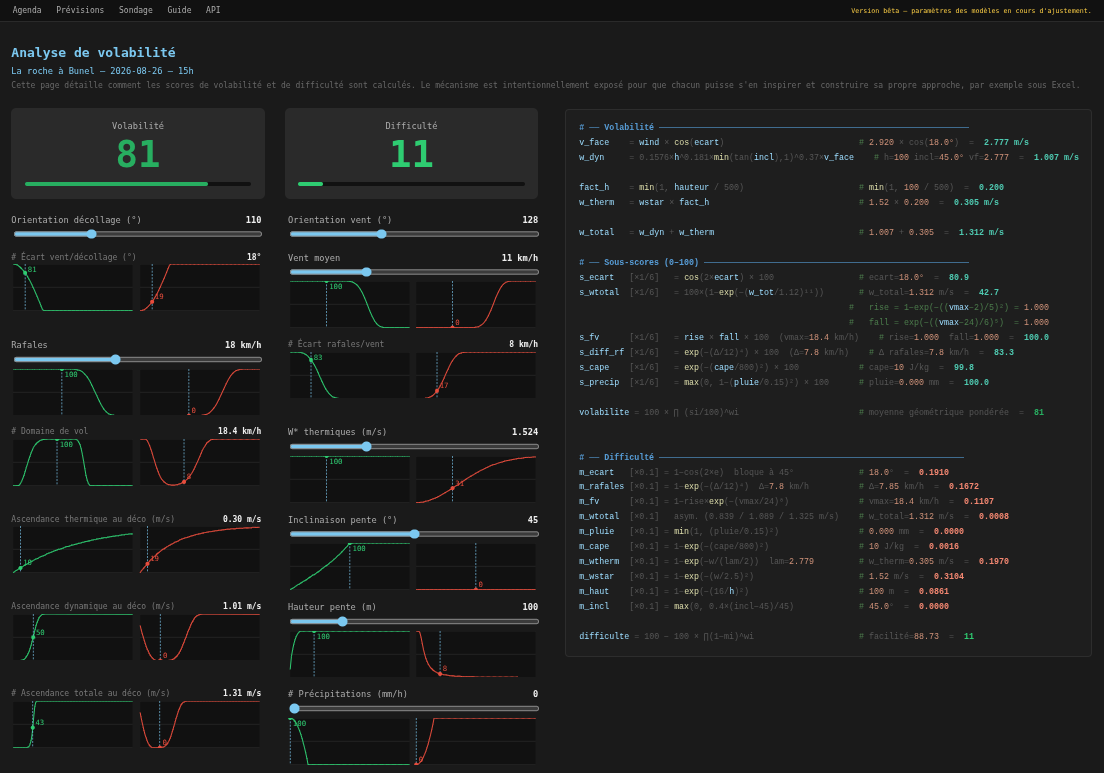1104x773 pixels.
Task: Click the Hauteur pente slider handle
Action: pos(342,621)
